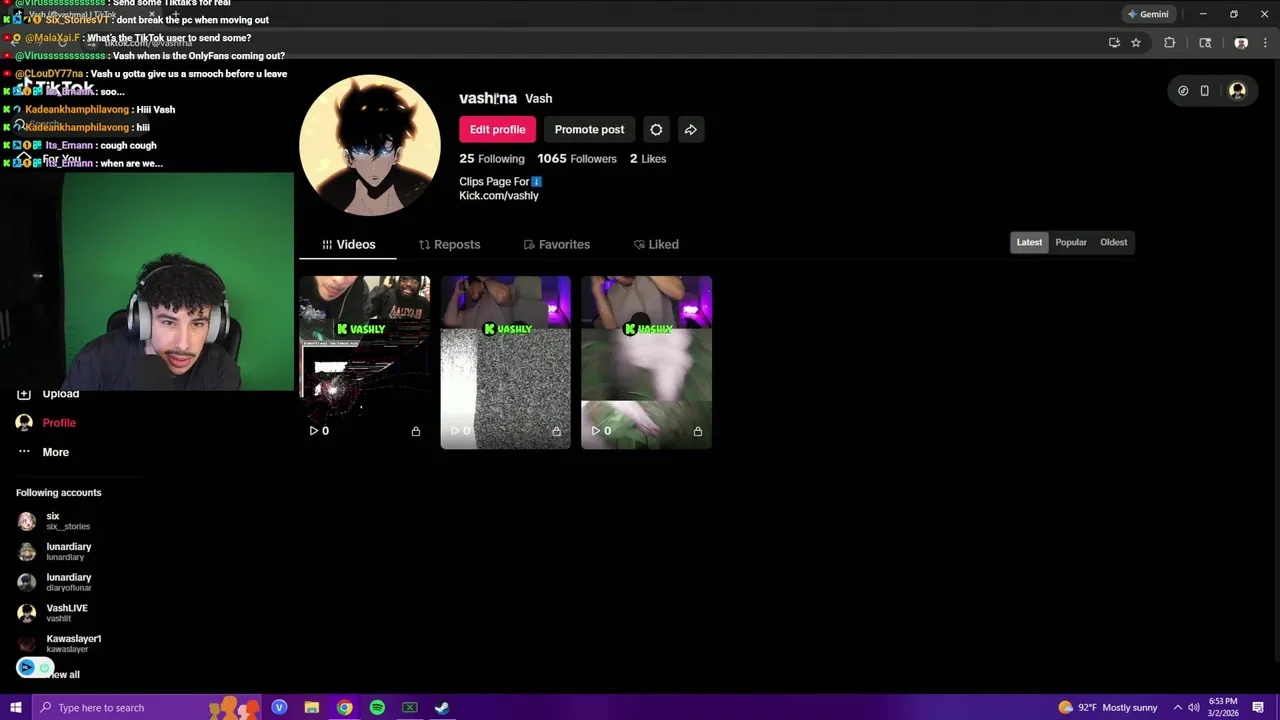Open followed account diaryoflunar
The width and height of the screenshot is (1280, 720).
(x=55, y=582)
